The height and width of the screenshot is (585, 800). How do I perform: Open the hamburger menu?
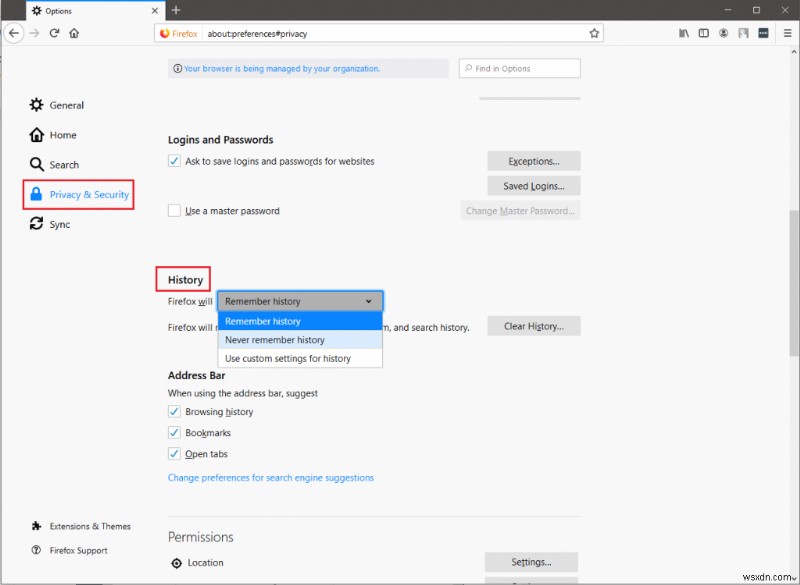coord(787,33)
